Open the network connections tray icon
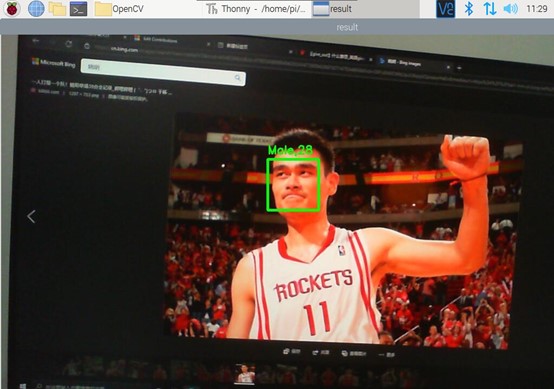Screen dimensions: 554x389 490,9
